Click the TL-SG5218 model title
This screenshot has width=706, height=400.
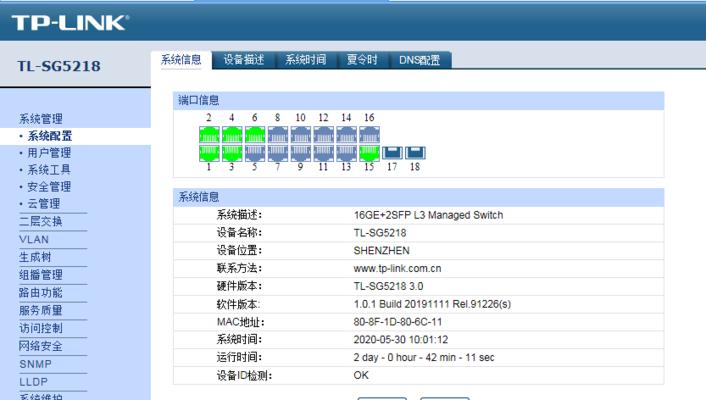(59, 66)
